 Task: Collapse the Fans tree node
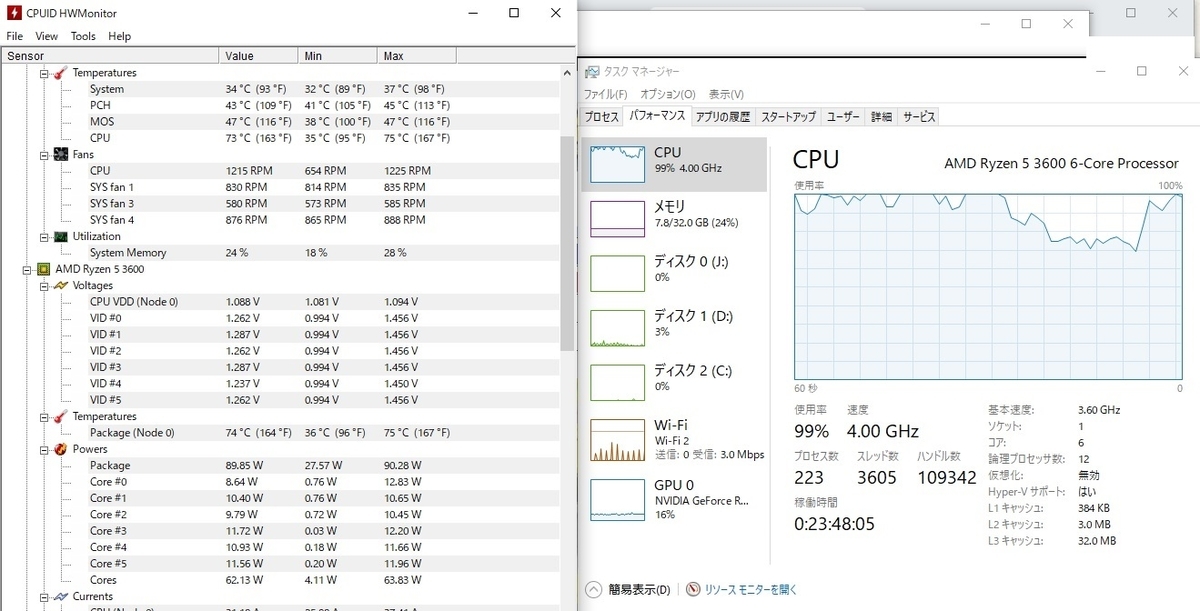coord(44,155)
